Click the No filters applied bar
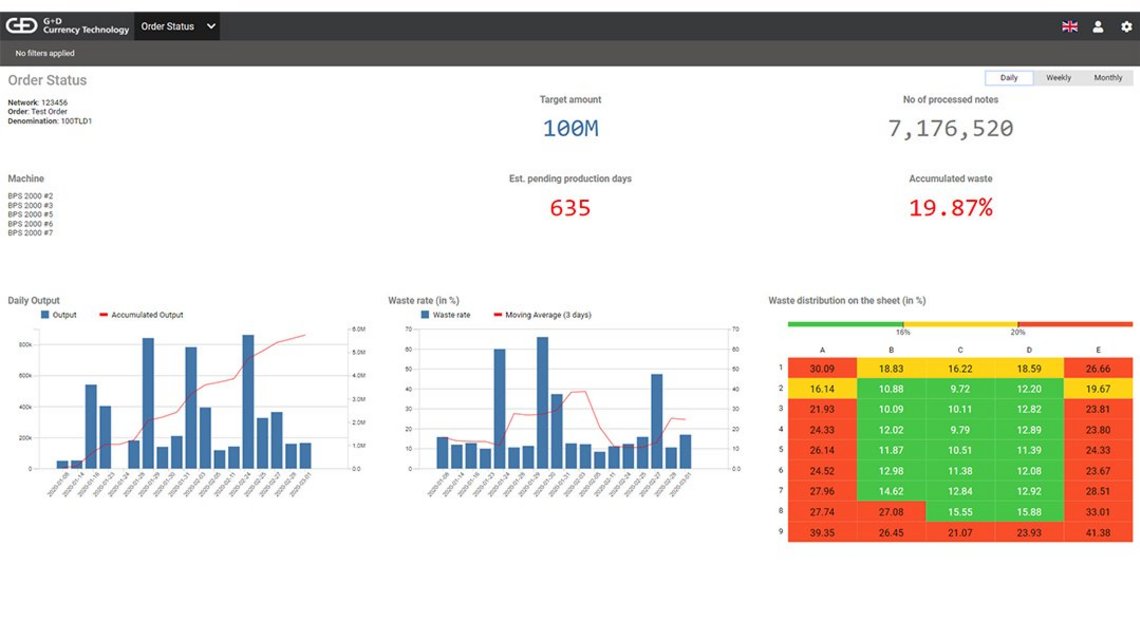Viewport: 1140px width, 640px height. (45, 53)
